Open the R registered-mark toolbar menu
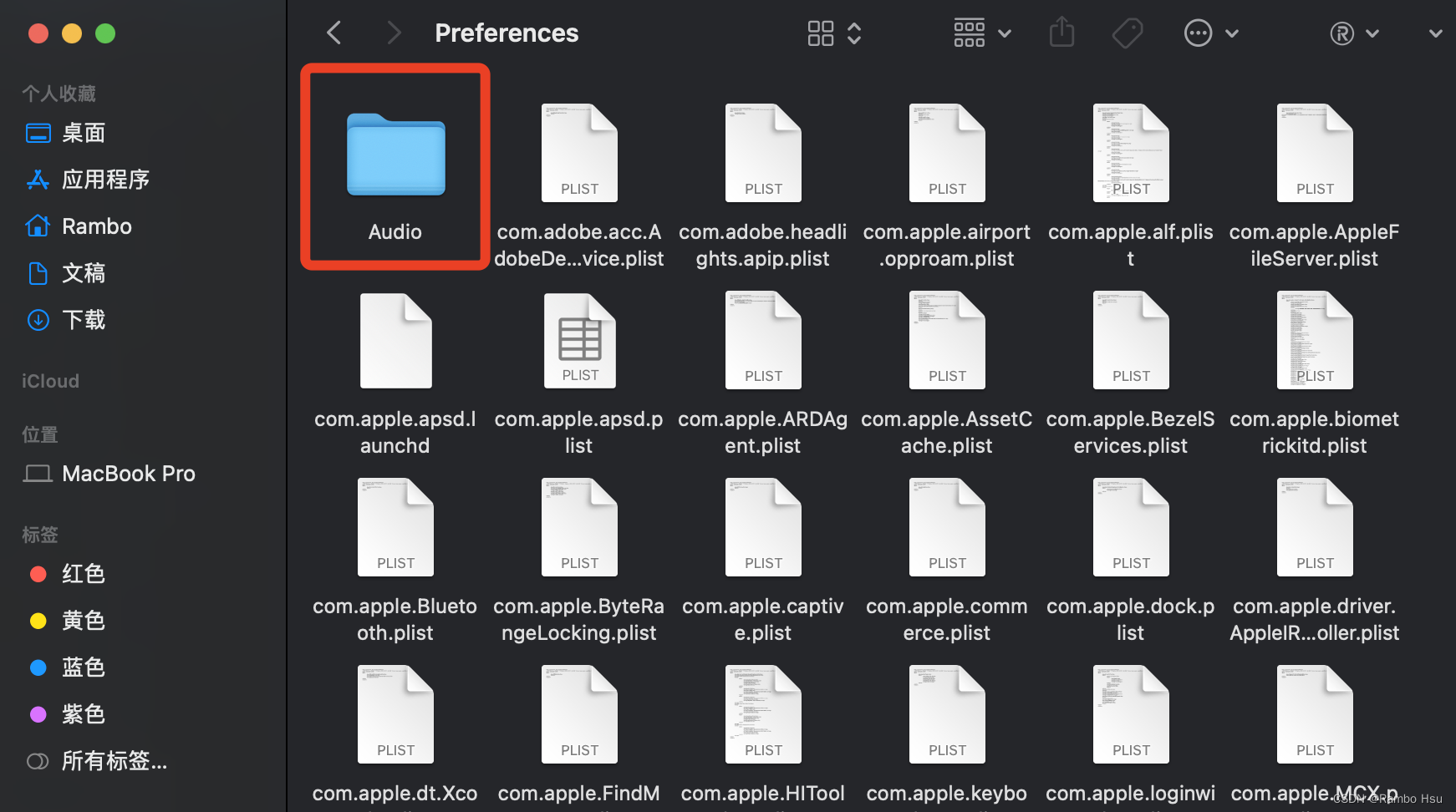Screen dimensions: 1456x812 pos(1354,33)
